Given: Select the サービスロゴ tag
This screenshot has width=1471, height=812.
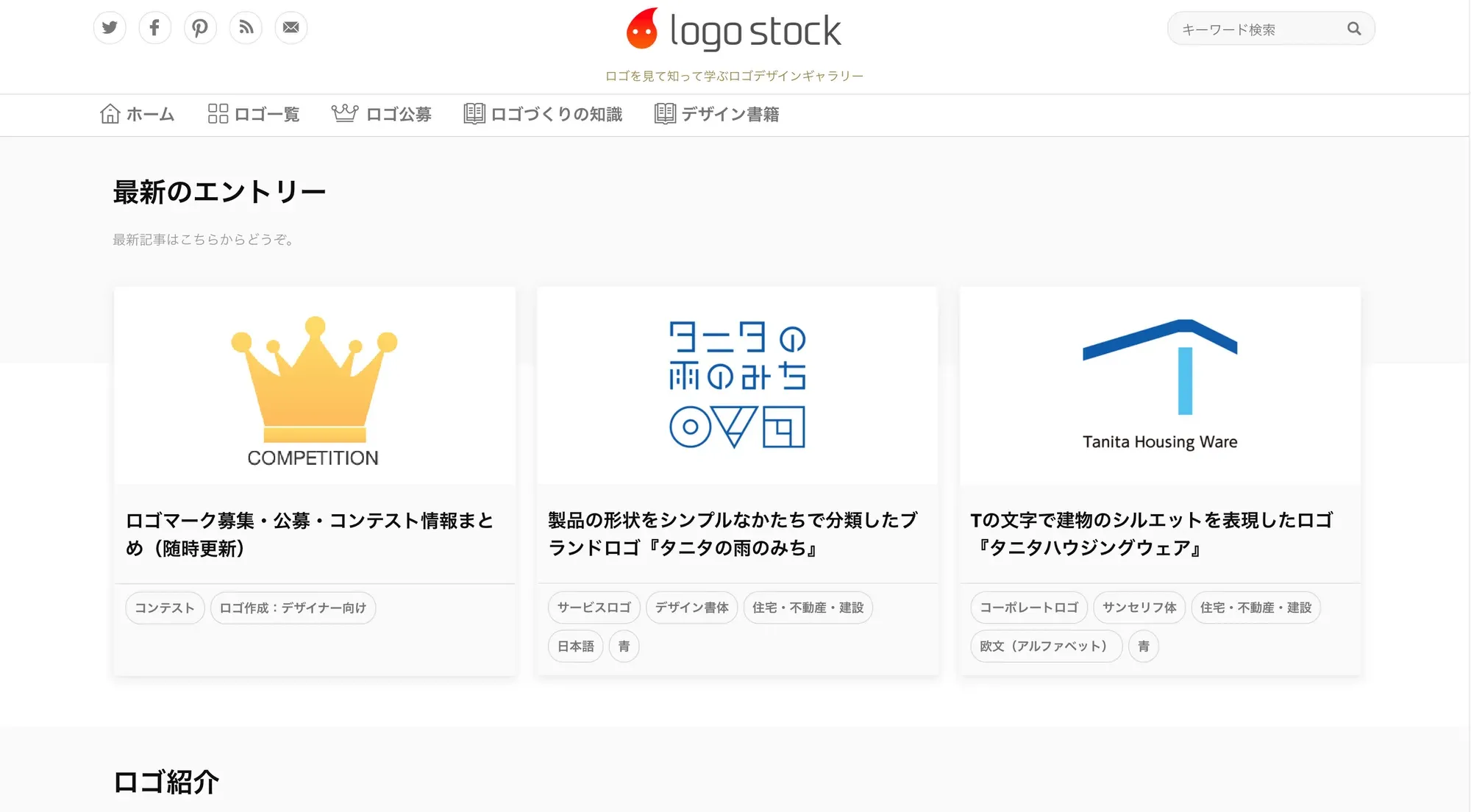Looking at the screenshot, I should [594, 608].
